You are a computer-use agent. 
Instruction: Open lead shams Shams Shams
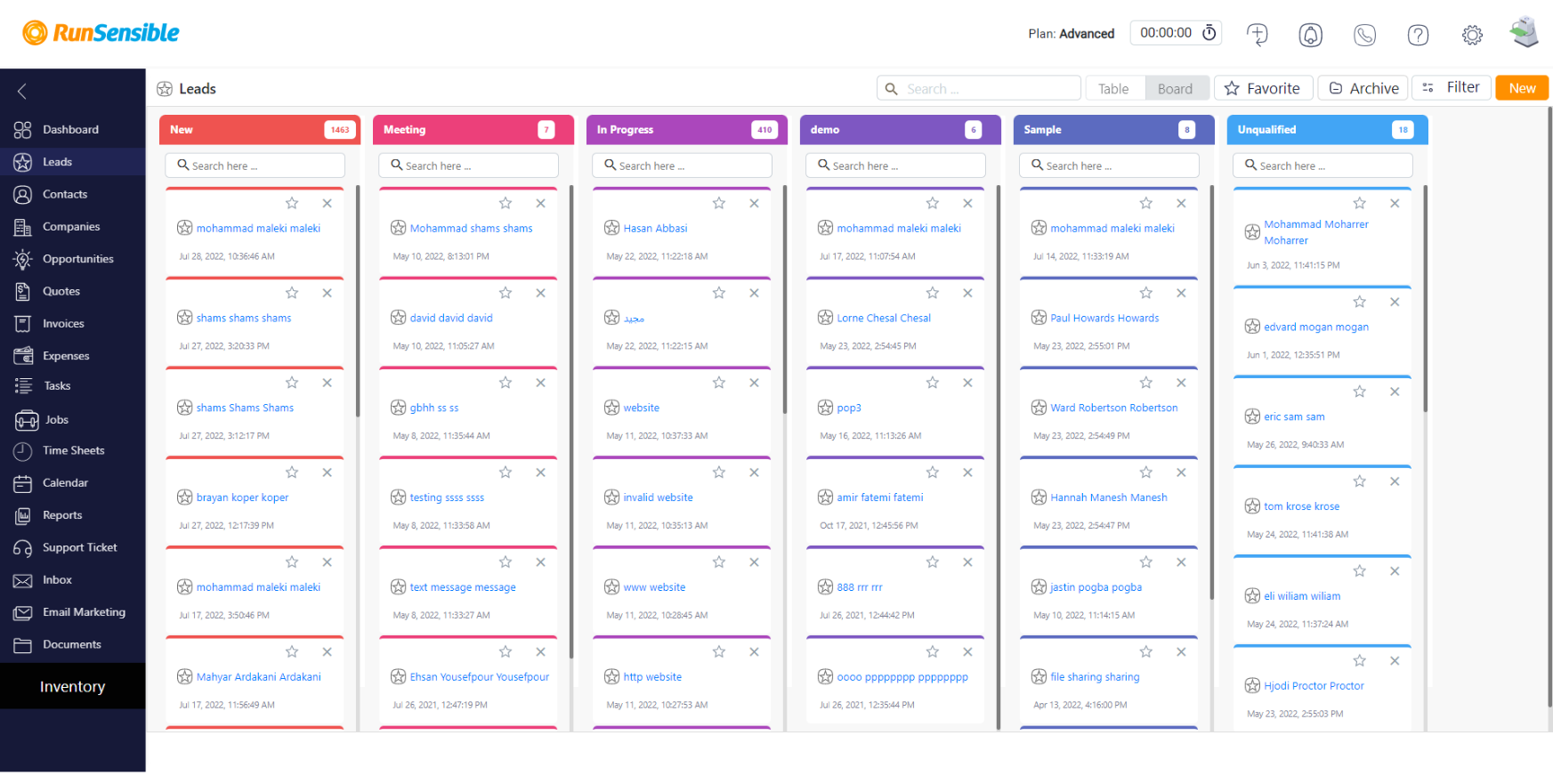pyautogui.click(x=245, y=408)
